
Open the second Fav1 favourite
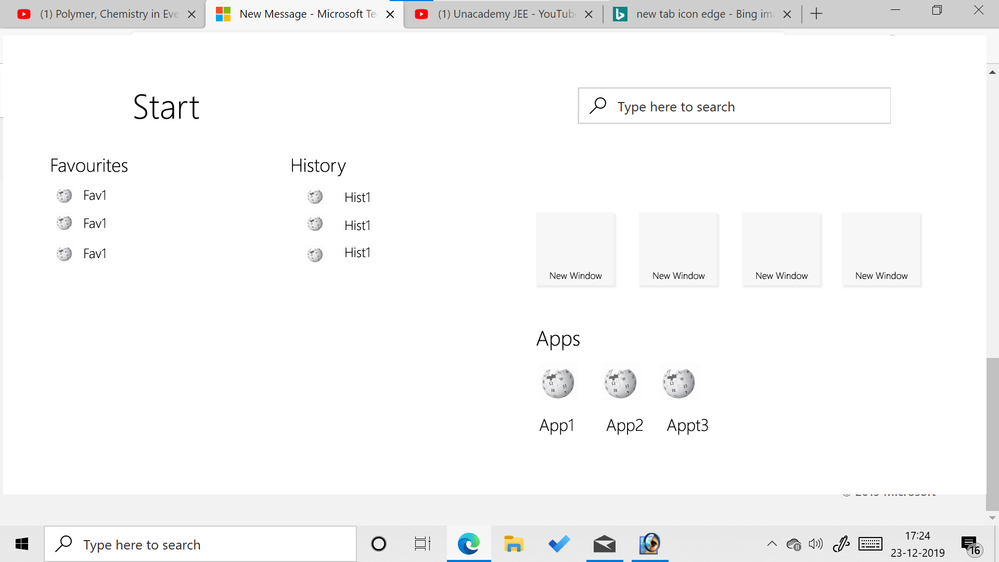[82, 223]
